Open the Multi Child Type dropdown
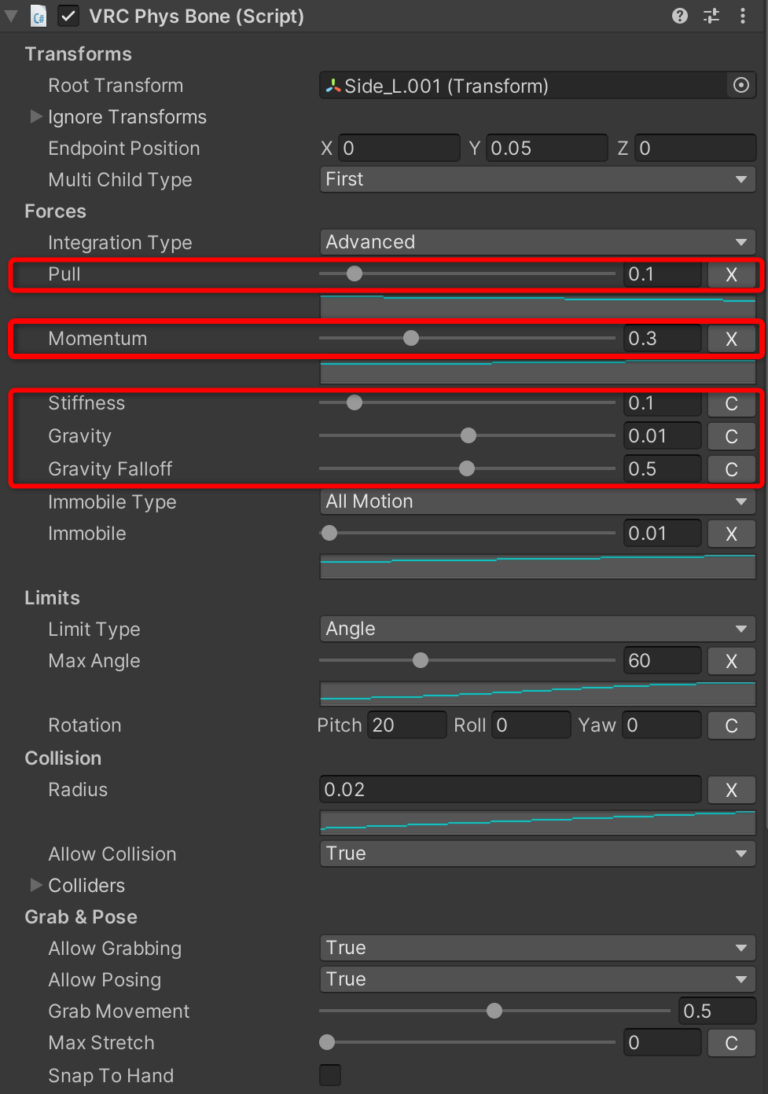The height and width of the screenshot is (1094, 768). (537, 179)
